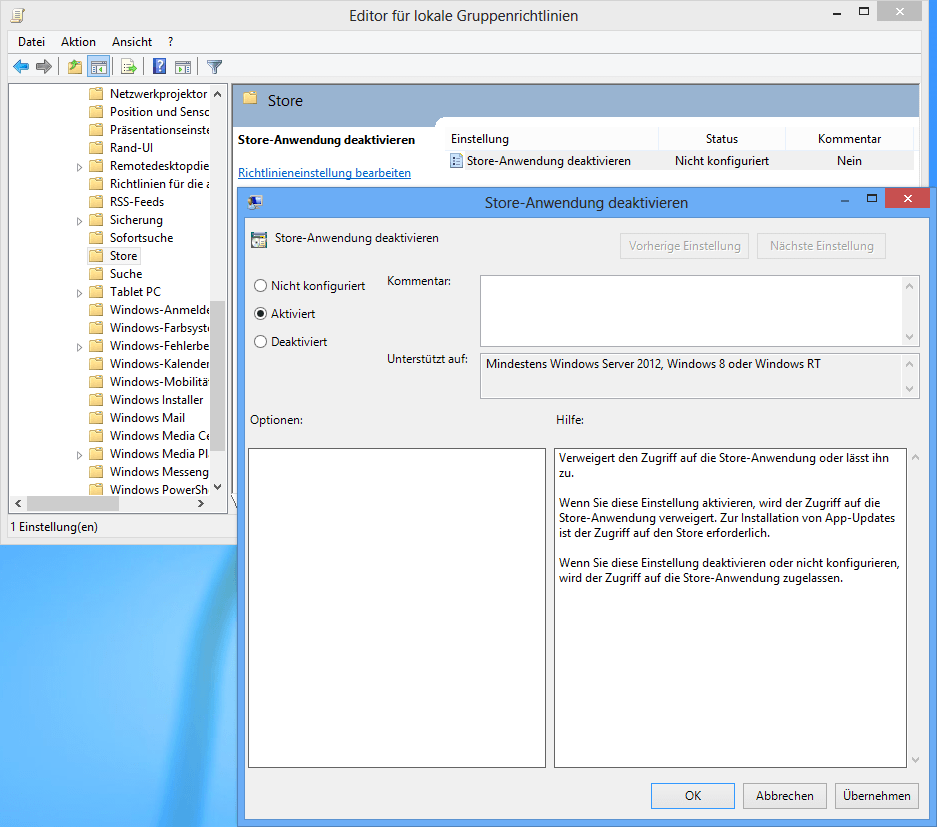Click inside the Kommentar text box
The image size is (937, 827).
[692, 311]
